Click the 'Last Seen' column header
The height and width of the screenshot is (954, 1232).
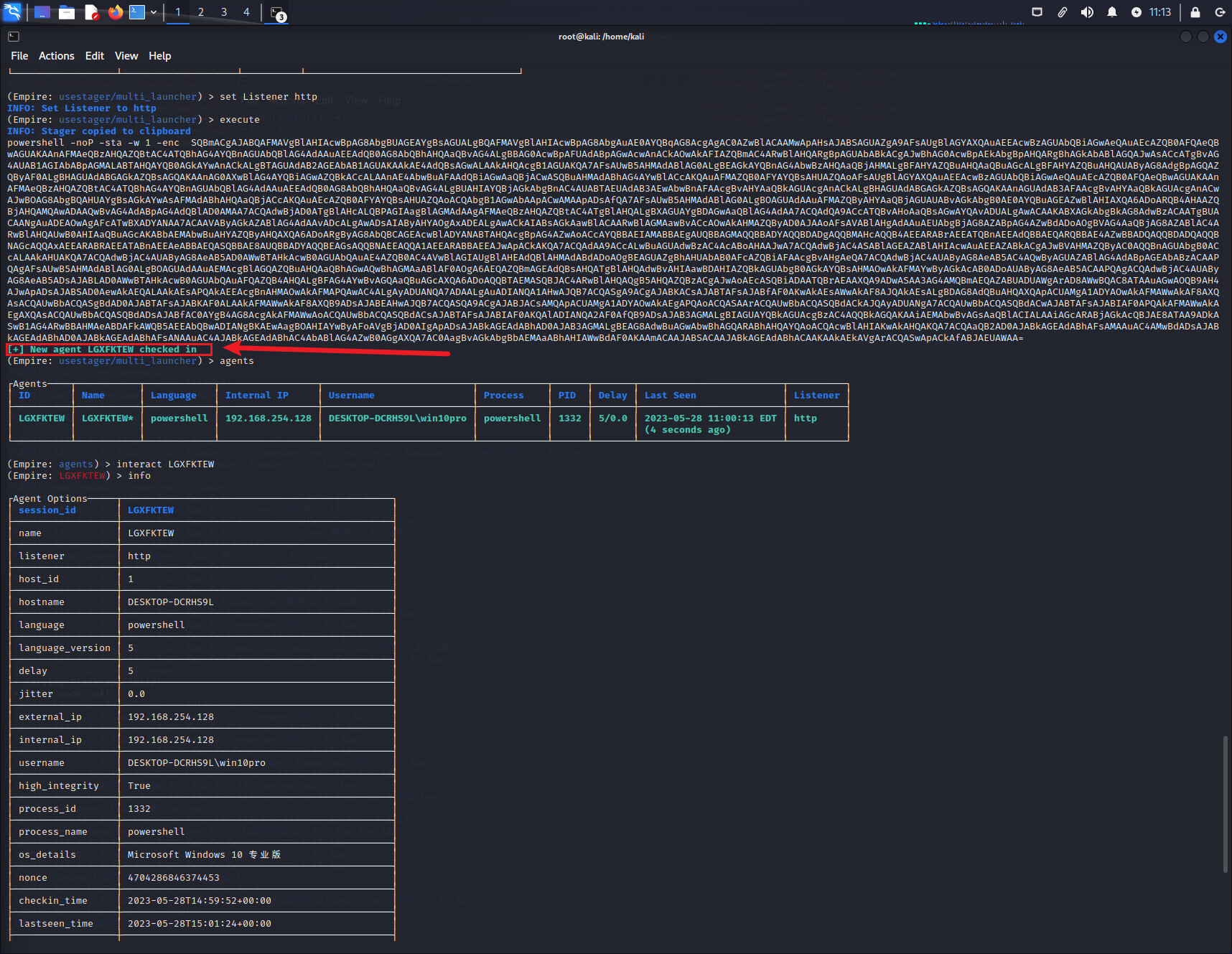tap(671, 396)
